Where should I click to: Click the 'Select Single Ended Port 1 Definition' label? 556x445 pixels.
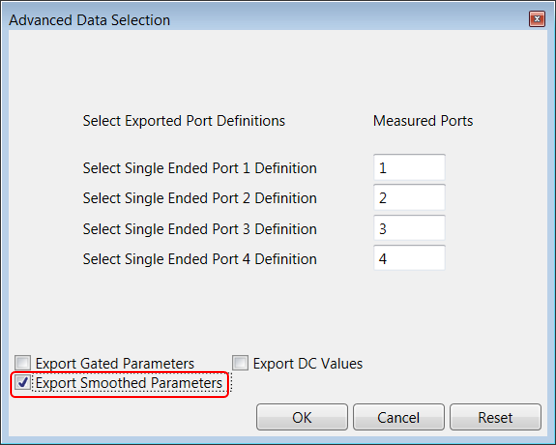200,168
